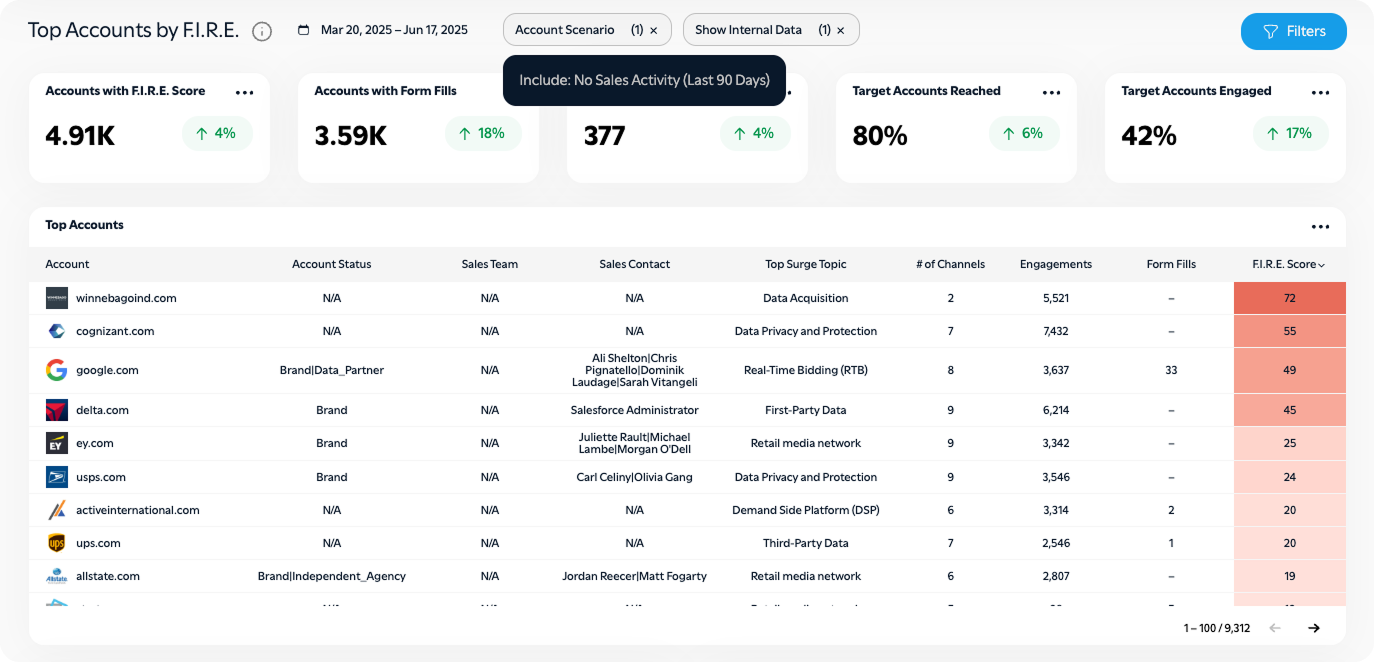Open options menu for Accounts with F.I.R.E. Score
The image size is (1374, 662).
tap(244, 92)
